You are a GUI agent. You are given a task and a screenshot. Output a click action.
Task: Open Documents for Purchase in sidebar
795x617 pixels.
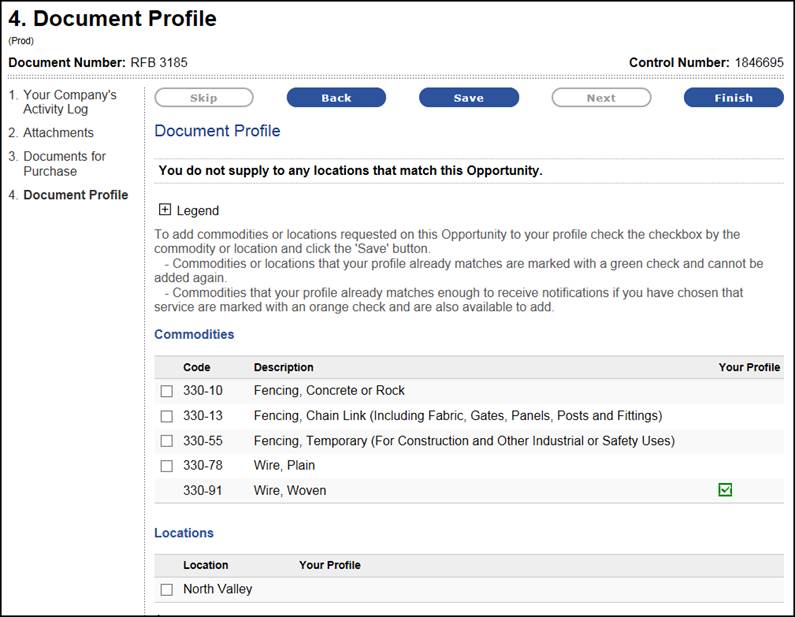(x=64, y=164)
